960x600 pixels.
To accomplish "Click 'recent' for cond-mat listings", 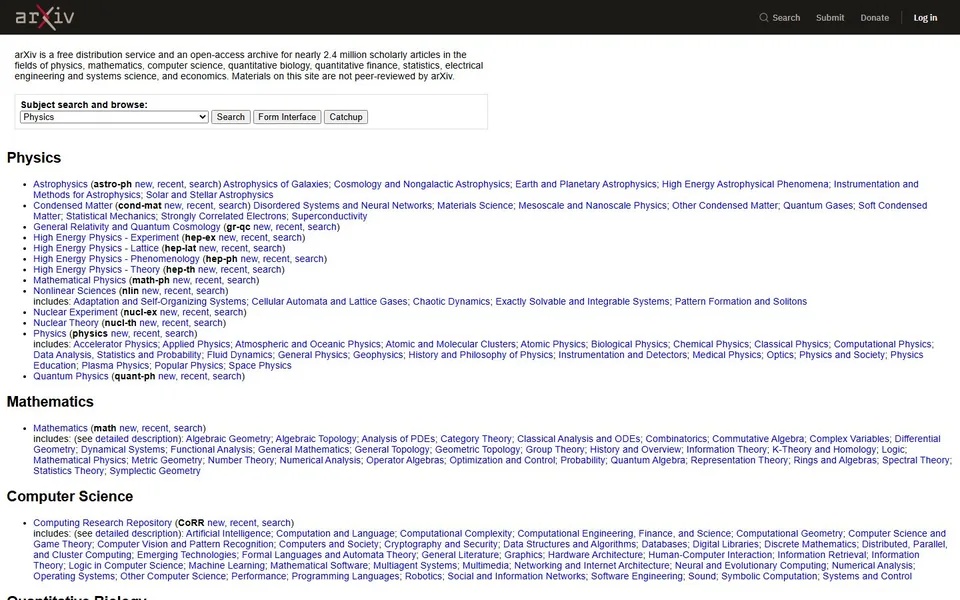I will (199, 206).
